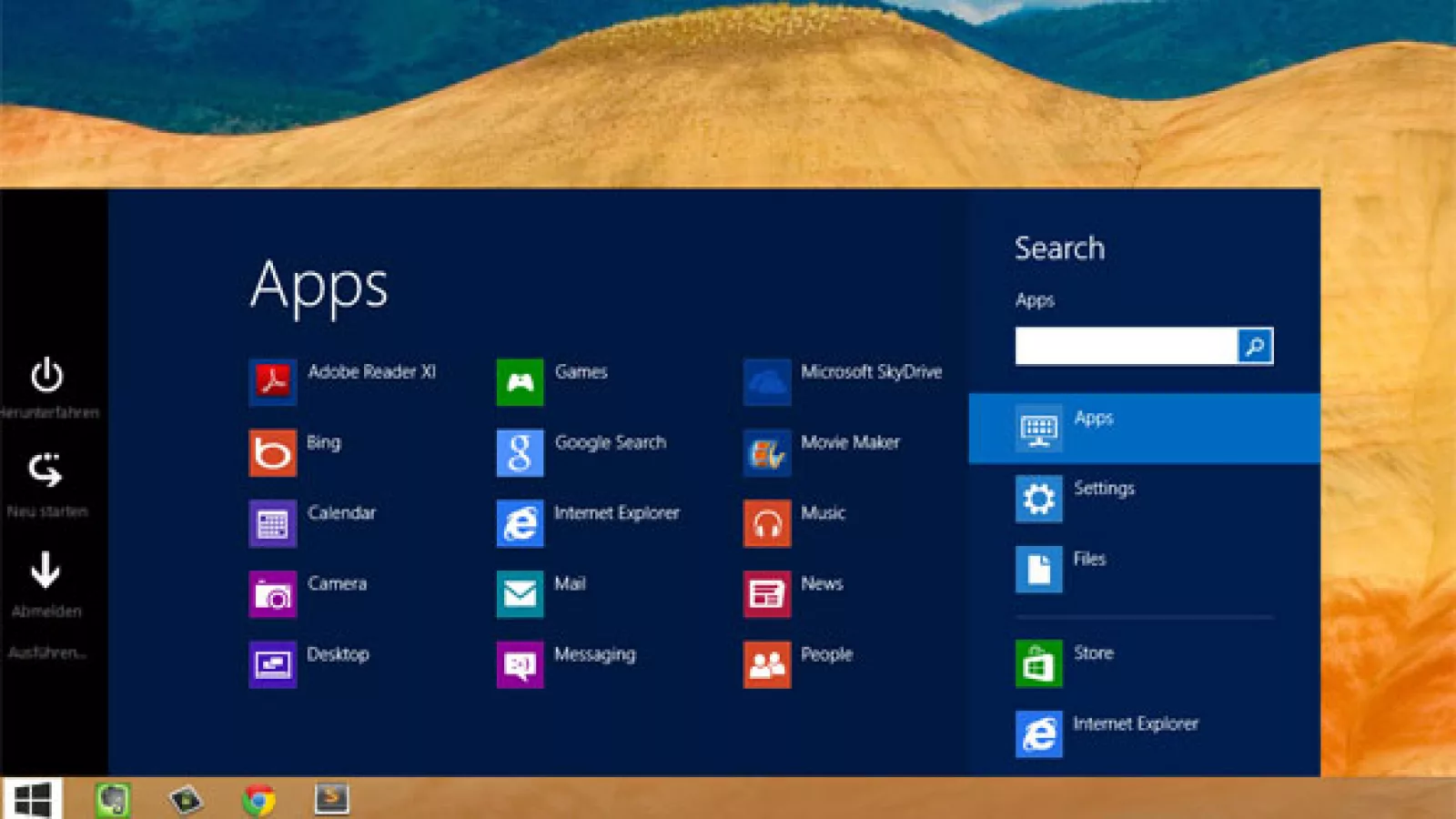Open Google Search app icon
The image size is (1456, 819).
520,453
